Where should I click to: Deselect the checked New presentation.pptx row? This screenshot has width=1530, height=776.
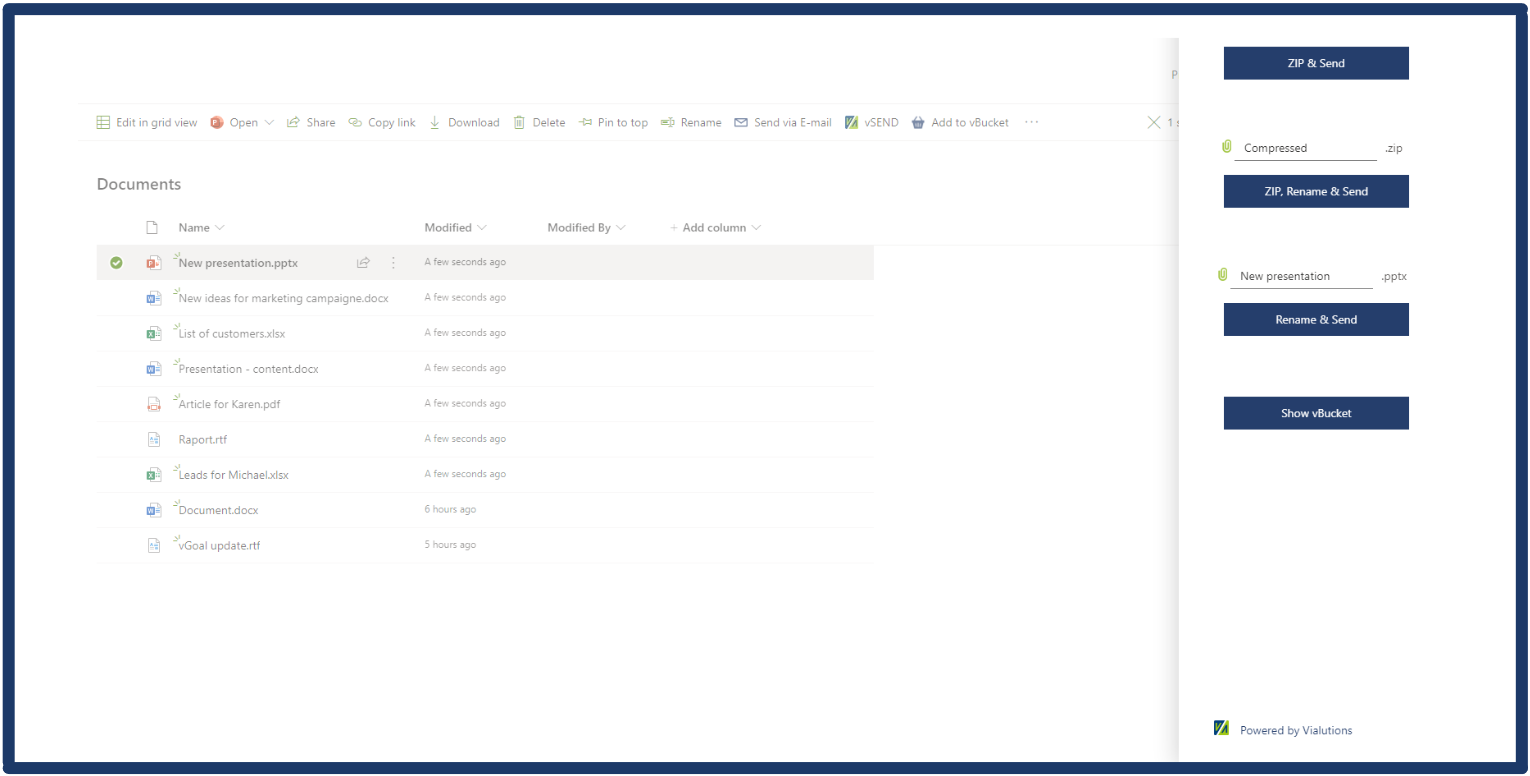click(x=116, y=263)
